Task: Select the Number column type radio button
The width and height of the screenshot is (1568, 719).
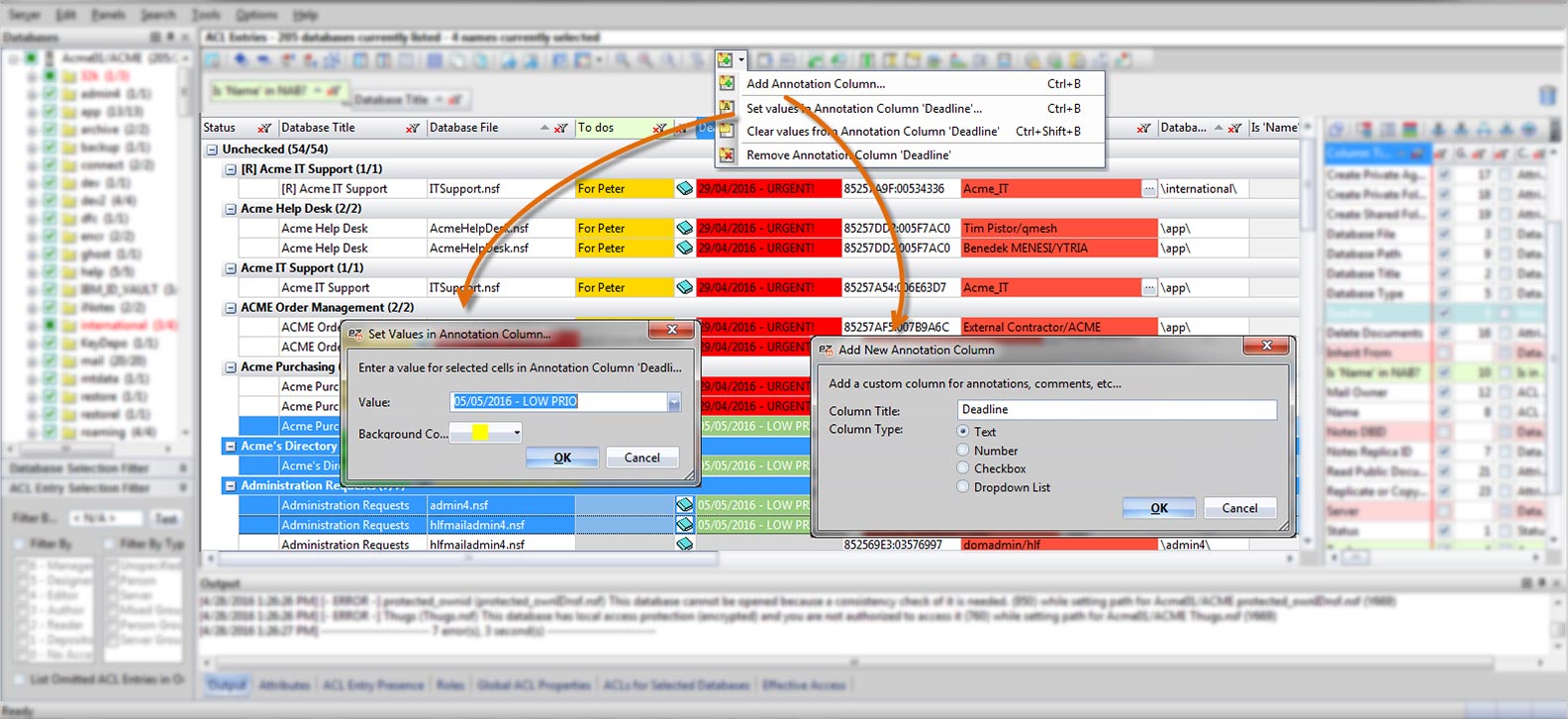Action: [x=963, y=451]
